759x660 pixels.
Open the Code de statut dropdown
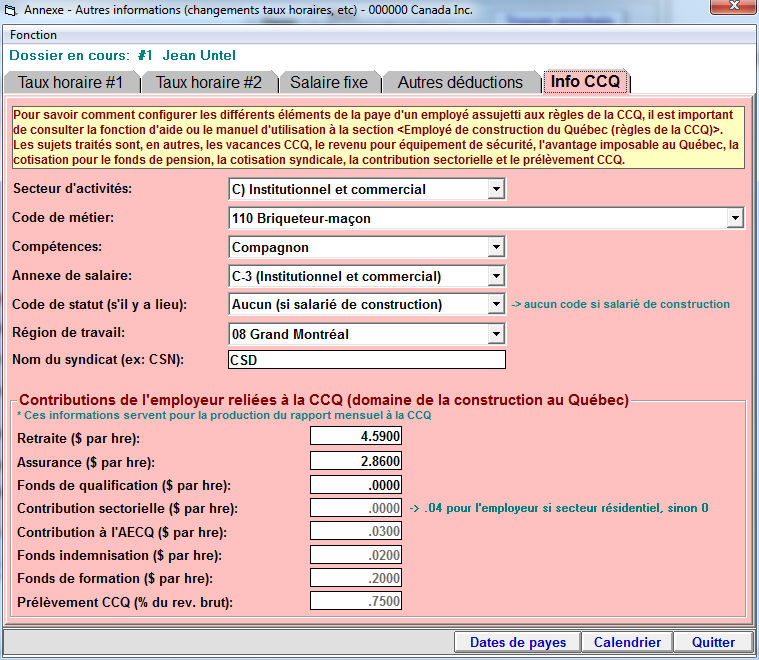pos(496,304)
